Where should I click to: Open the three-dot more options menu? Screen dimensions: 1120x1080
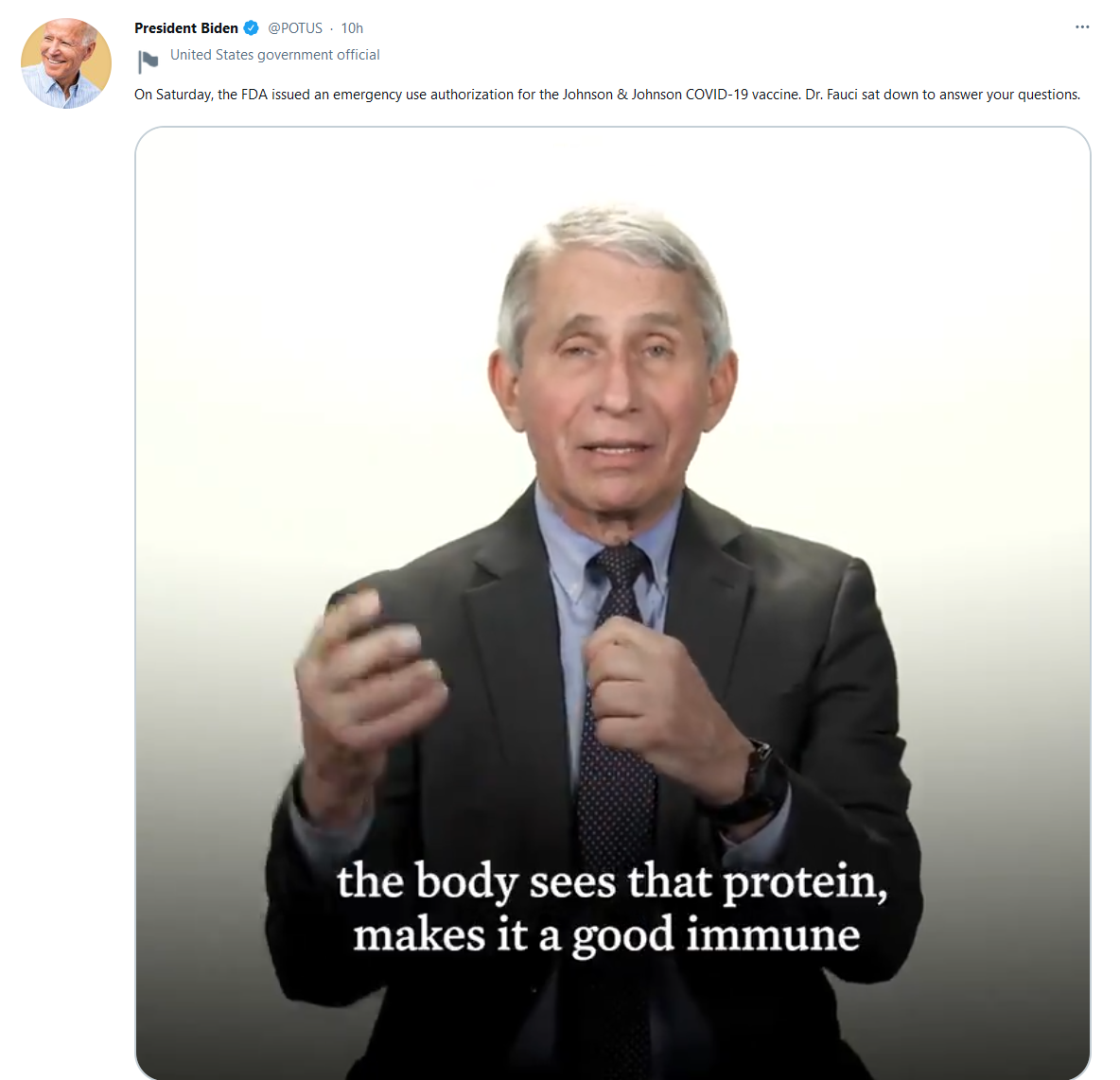1082,27
